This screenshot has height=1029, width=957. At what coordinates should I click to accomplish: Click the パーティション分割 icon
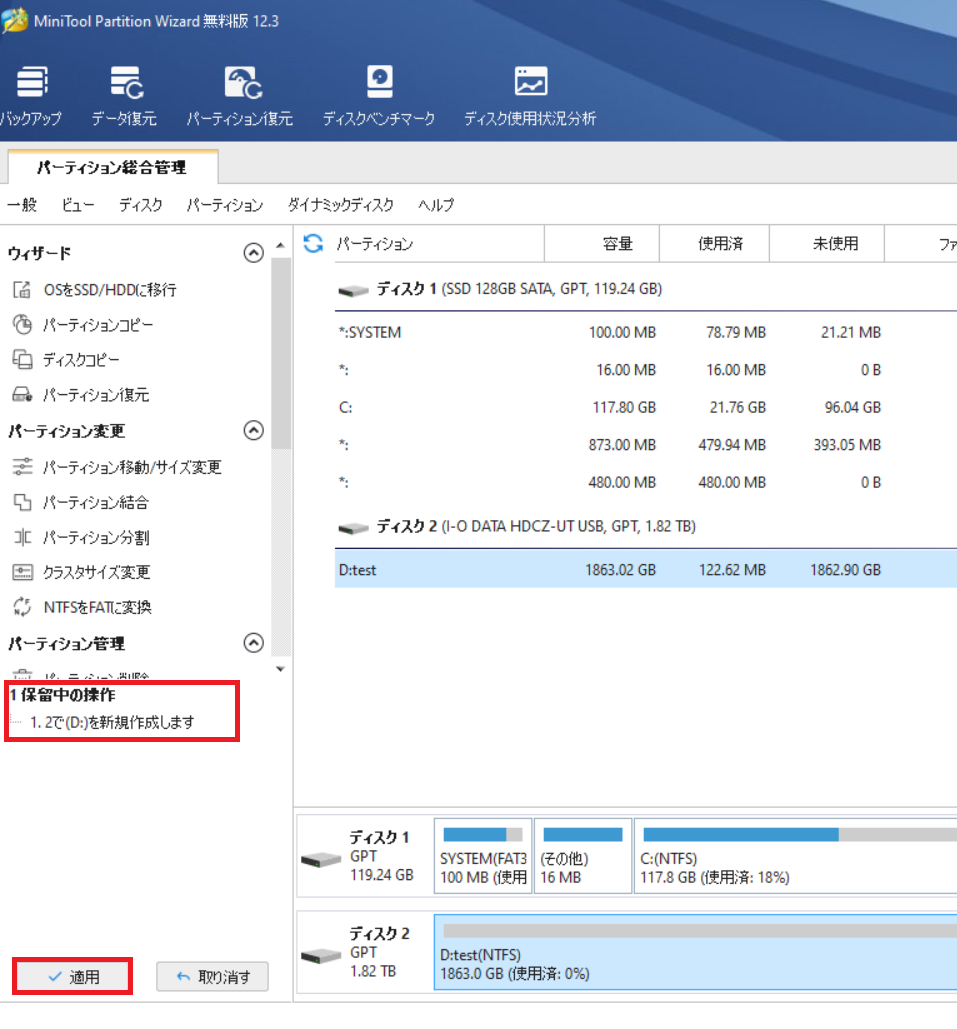pyautogui.click(x=22, y=537)
